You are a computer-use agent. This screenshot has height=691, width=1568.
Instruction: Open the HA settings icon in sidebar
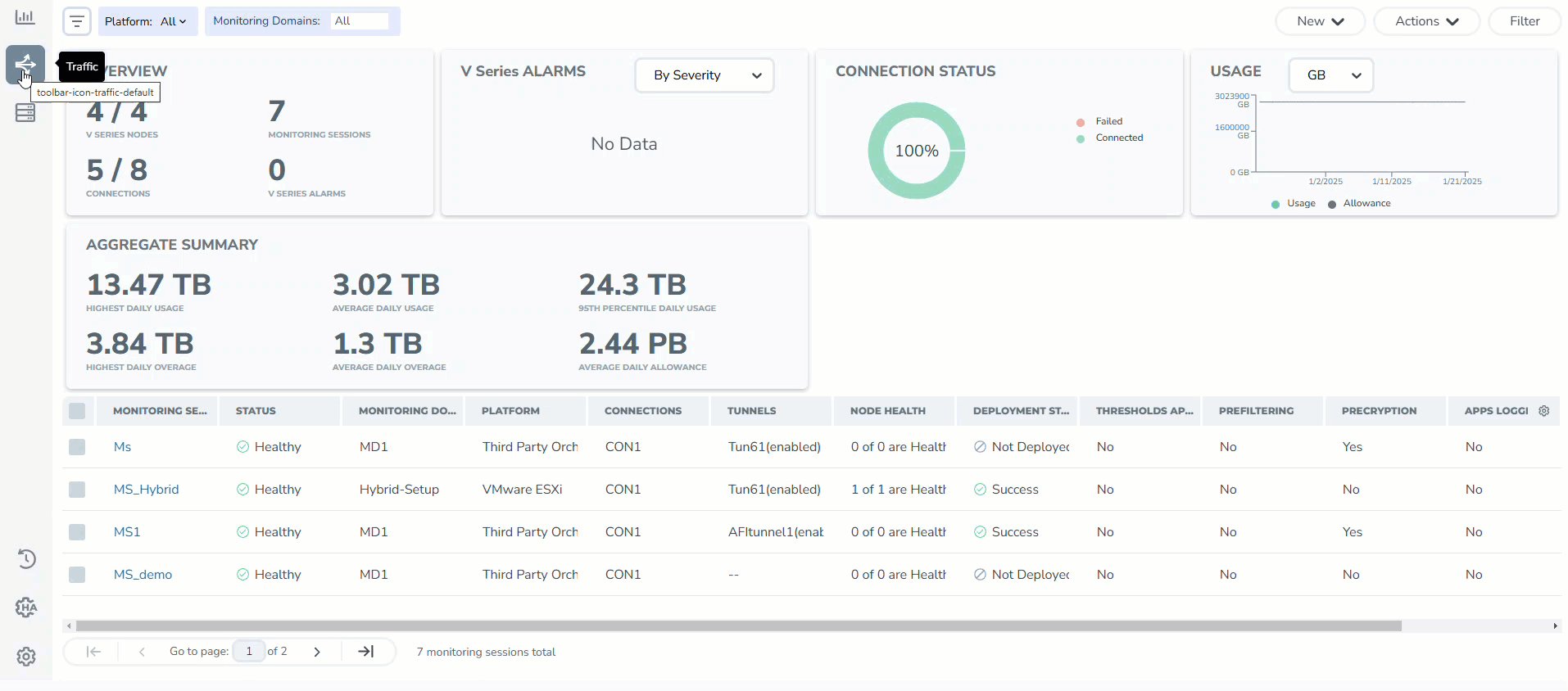pyautogui.click(x=26, y=607)
